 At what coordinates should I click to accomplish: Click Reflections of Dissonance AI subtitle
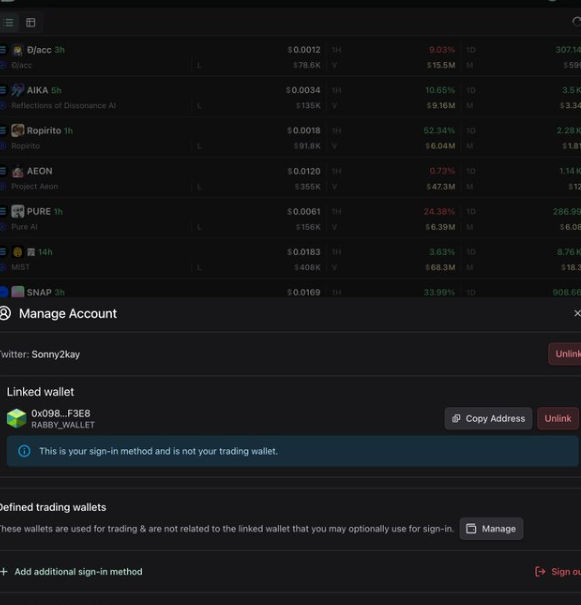(63, 106)
